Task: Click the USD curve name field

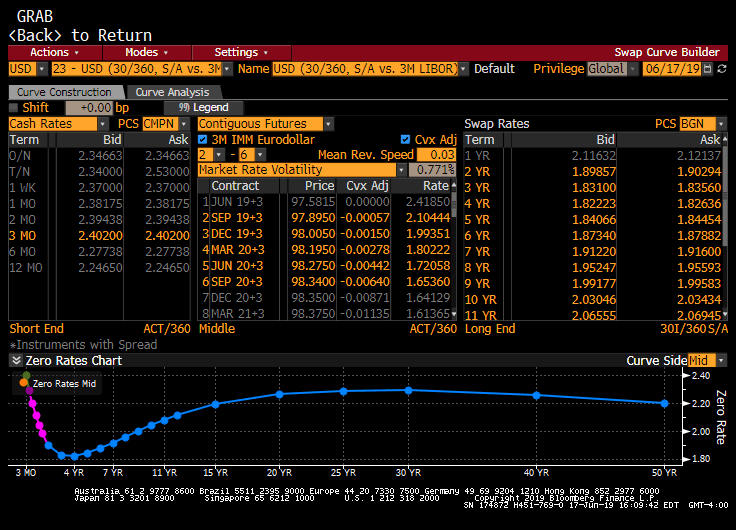Action: (x=365, y=69)
